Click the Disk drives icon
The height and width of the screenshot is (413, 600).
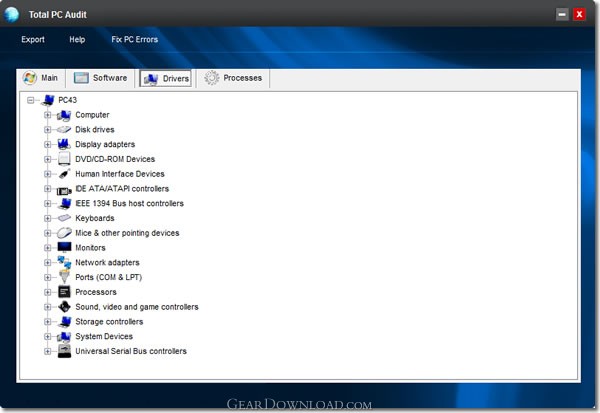click(x=64, y=130)
